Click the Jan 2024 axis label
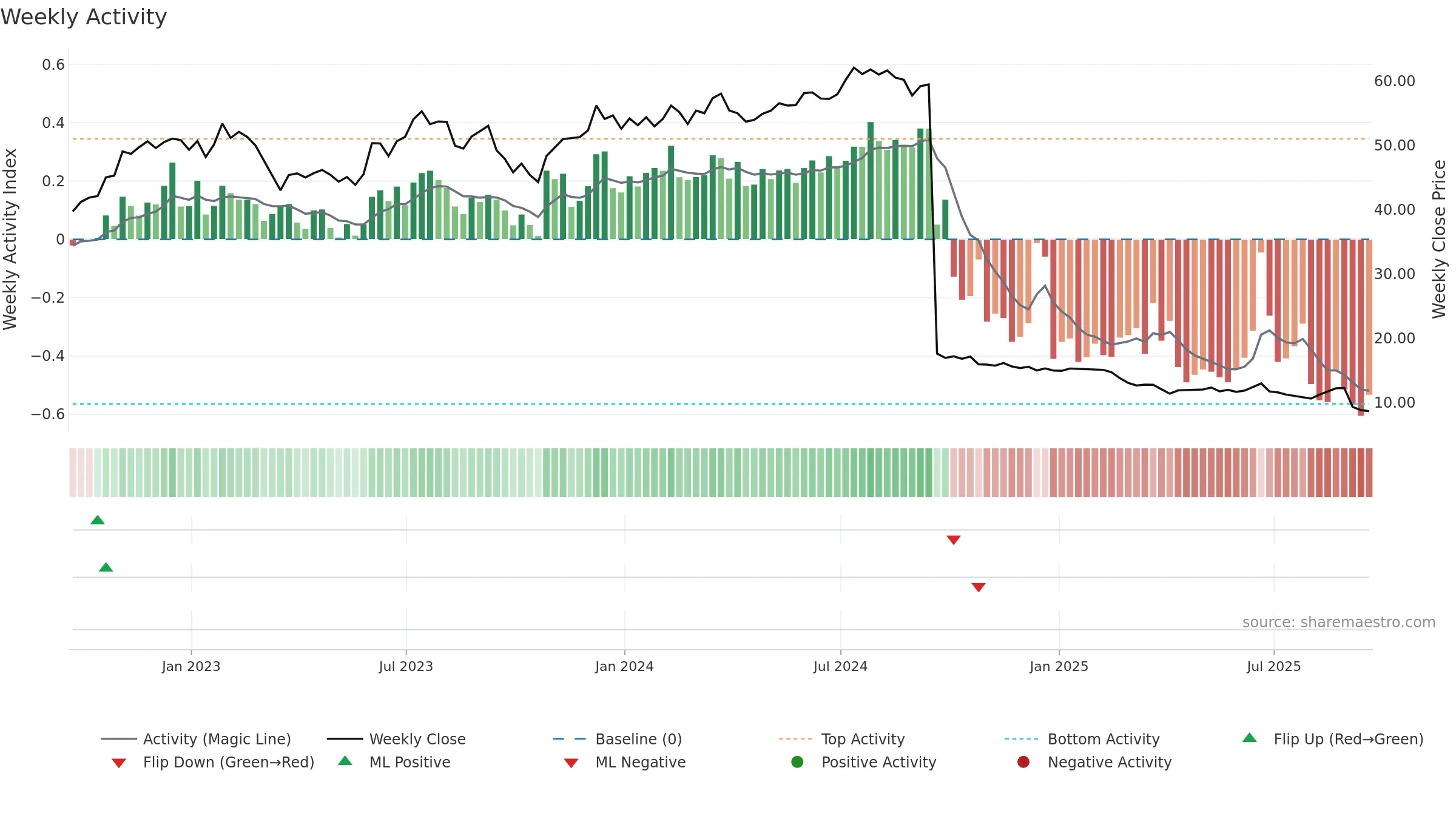Image resolution: width=1456 pixels, height=819 pixels. coord(624,667)
